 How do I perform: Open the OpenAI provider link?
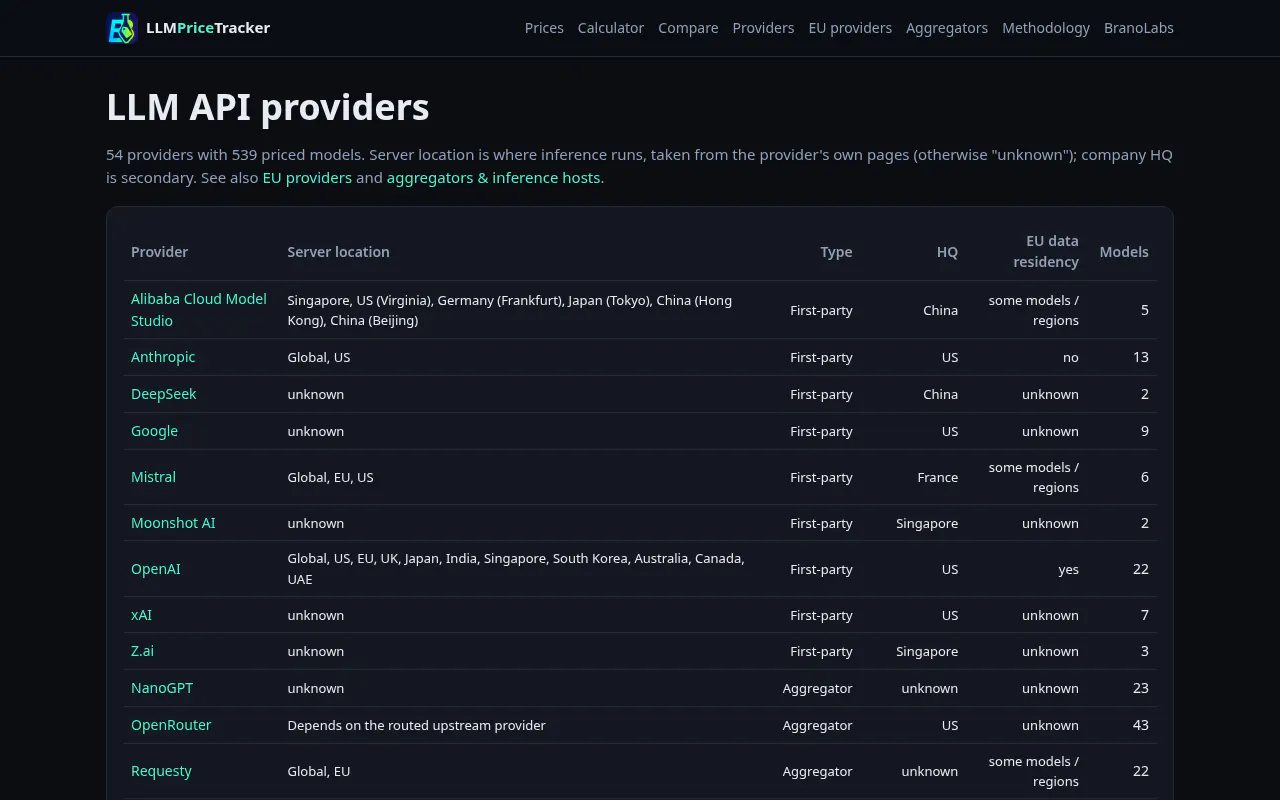[x=156, y=569]
